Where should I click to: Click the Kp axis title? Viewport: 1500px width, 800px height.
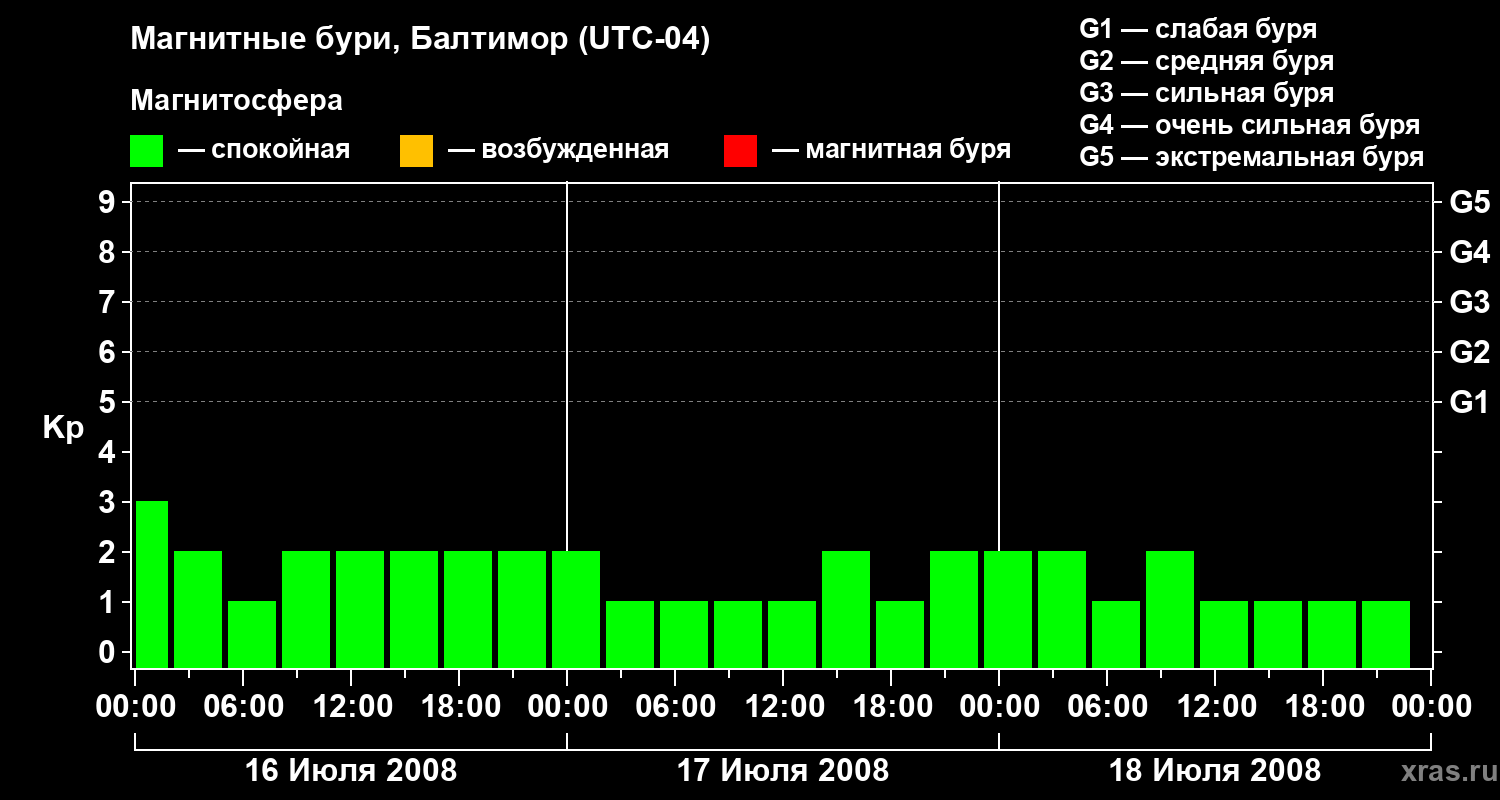pyautogui.click(x=63, y=428)
